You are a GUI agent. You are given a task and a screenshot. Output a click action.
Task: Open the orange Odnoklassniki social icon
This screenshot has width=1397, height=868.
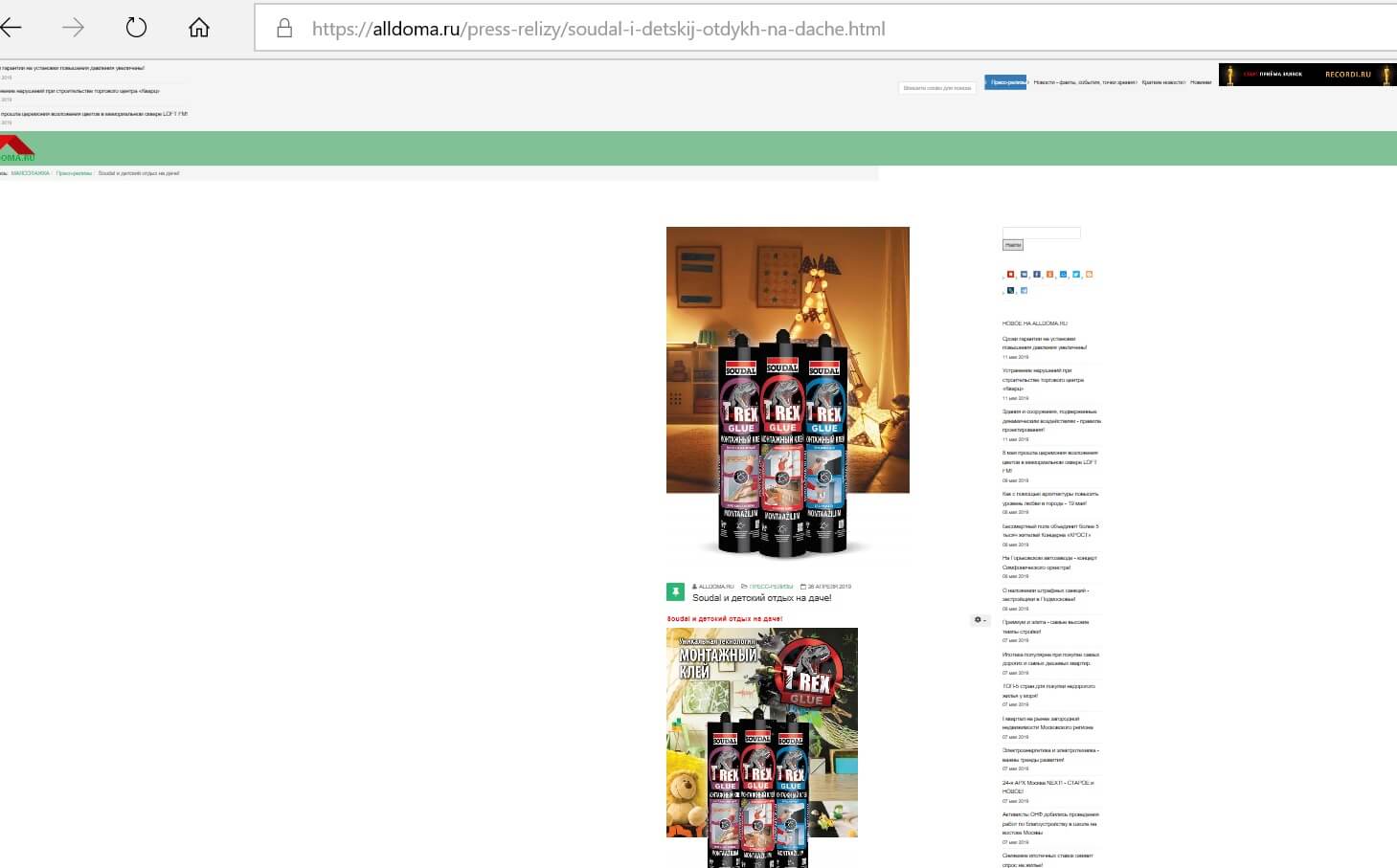(x=1049, y=275)
